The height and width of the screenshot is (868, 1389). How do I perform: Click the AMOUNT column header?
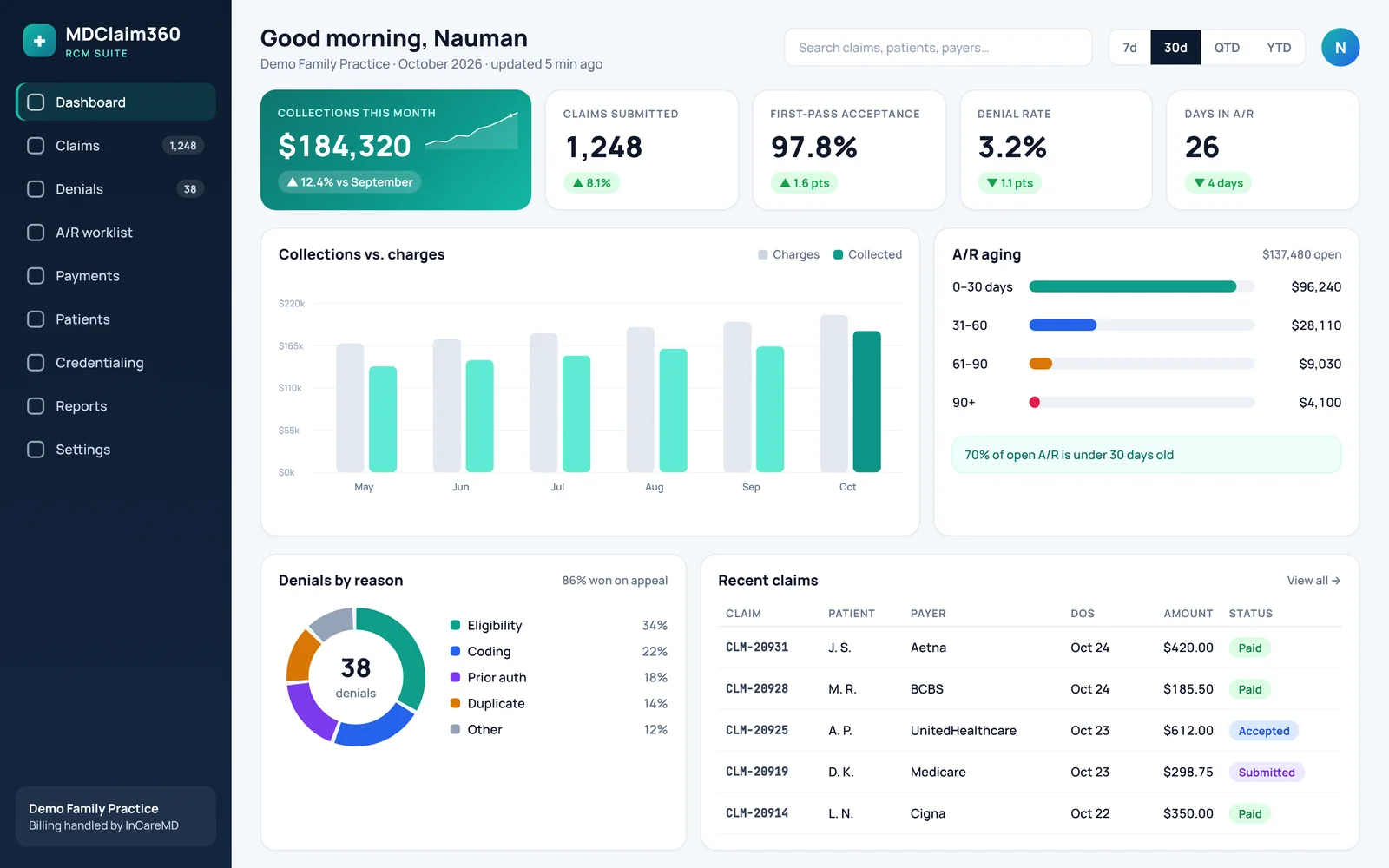(1188, 614)
